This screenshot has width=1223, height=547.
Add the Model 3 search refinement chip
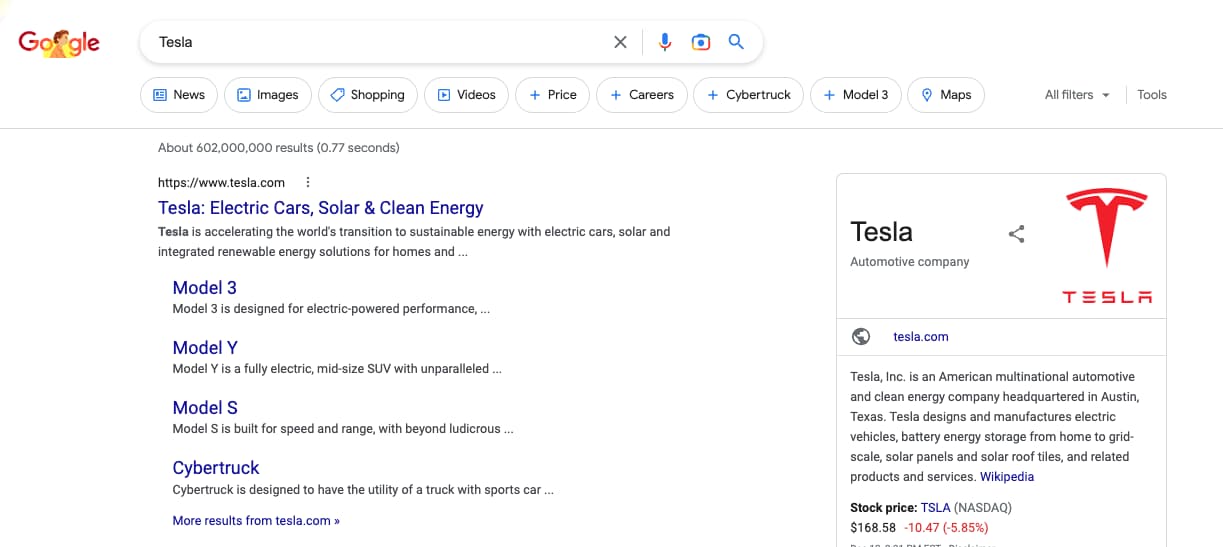(856, 95)
